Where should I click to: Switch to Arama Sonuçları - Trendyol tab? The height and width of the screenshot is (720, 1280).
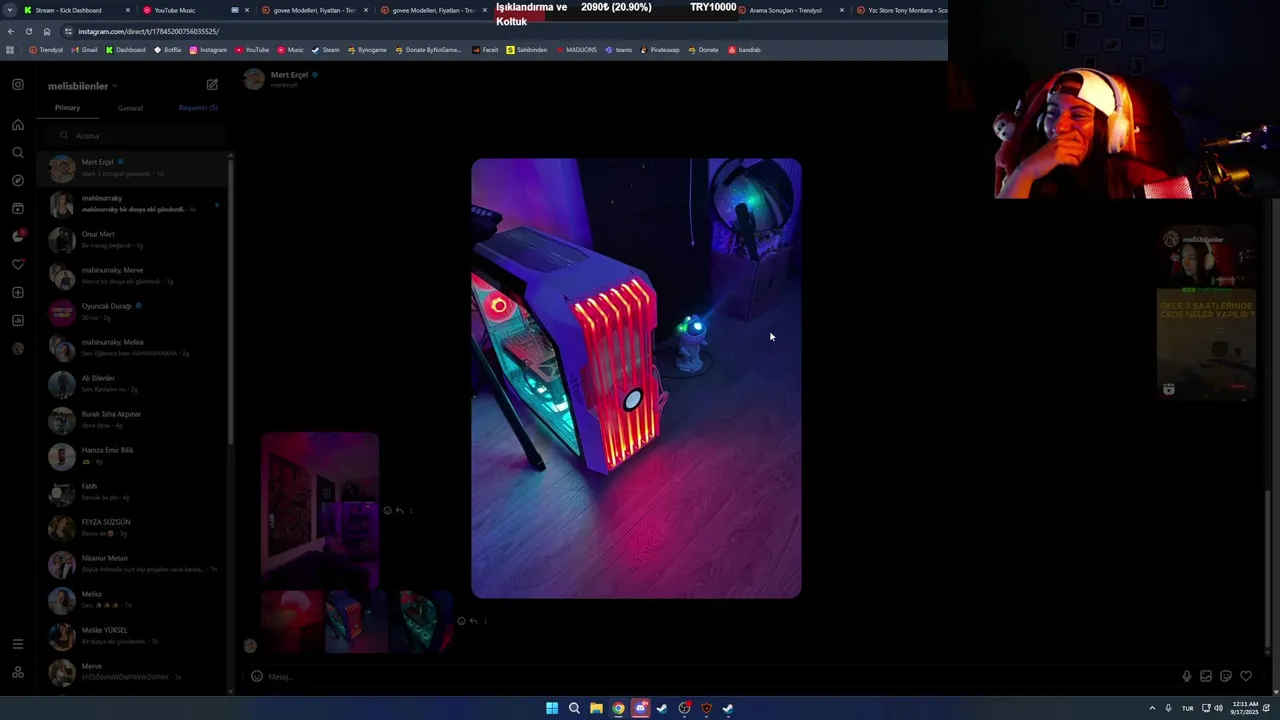click(x=792, y=10)
